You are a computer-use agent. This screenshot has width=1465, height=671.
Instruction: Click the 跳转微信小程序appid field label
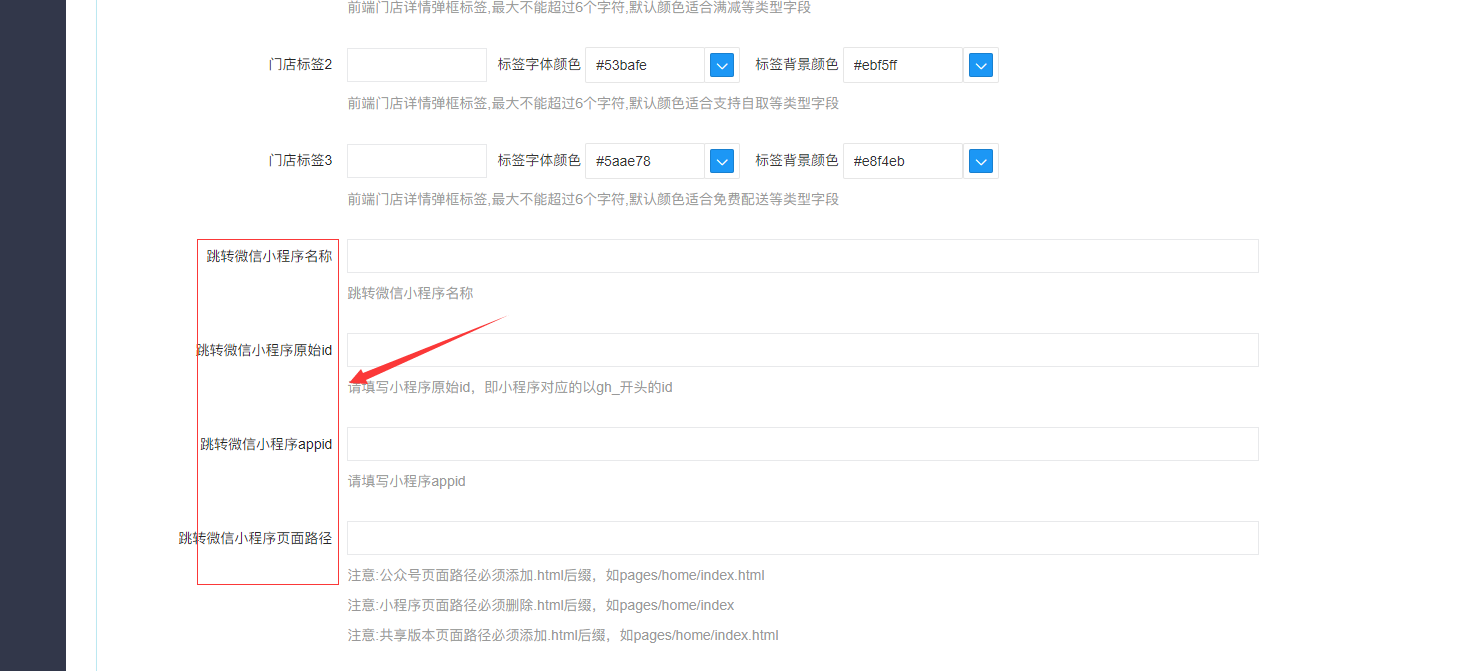pyautogui.click(x=266, y=444)
